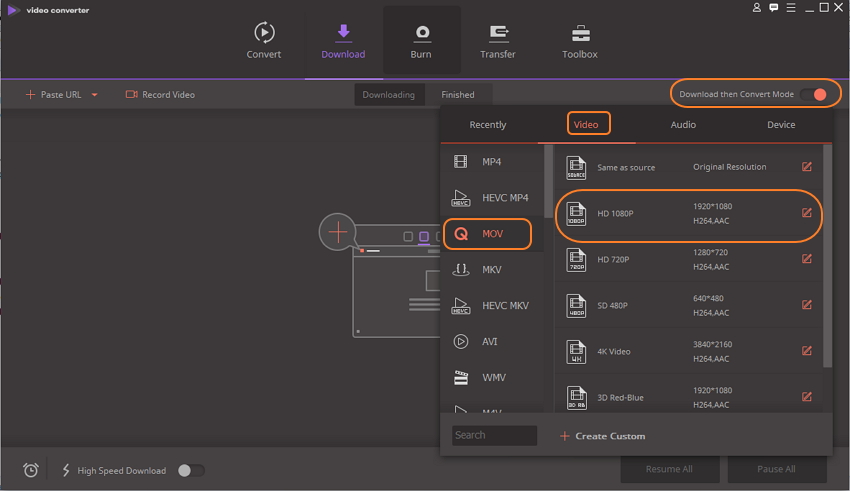This screenshot has width=850, height=491.
Task: Switch to the Audio tab
Action: [683, 125]
